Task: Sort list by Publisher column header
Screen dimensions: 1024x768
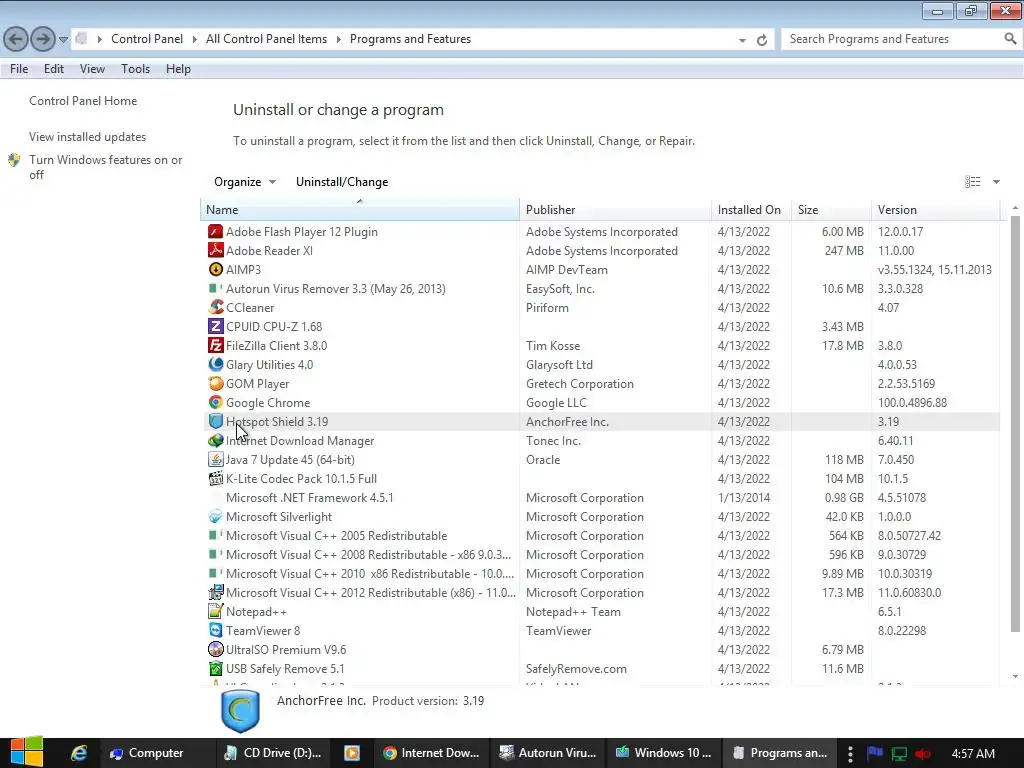Action: [616, 210]
